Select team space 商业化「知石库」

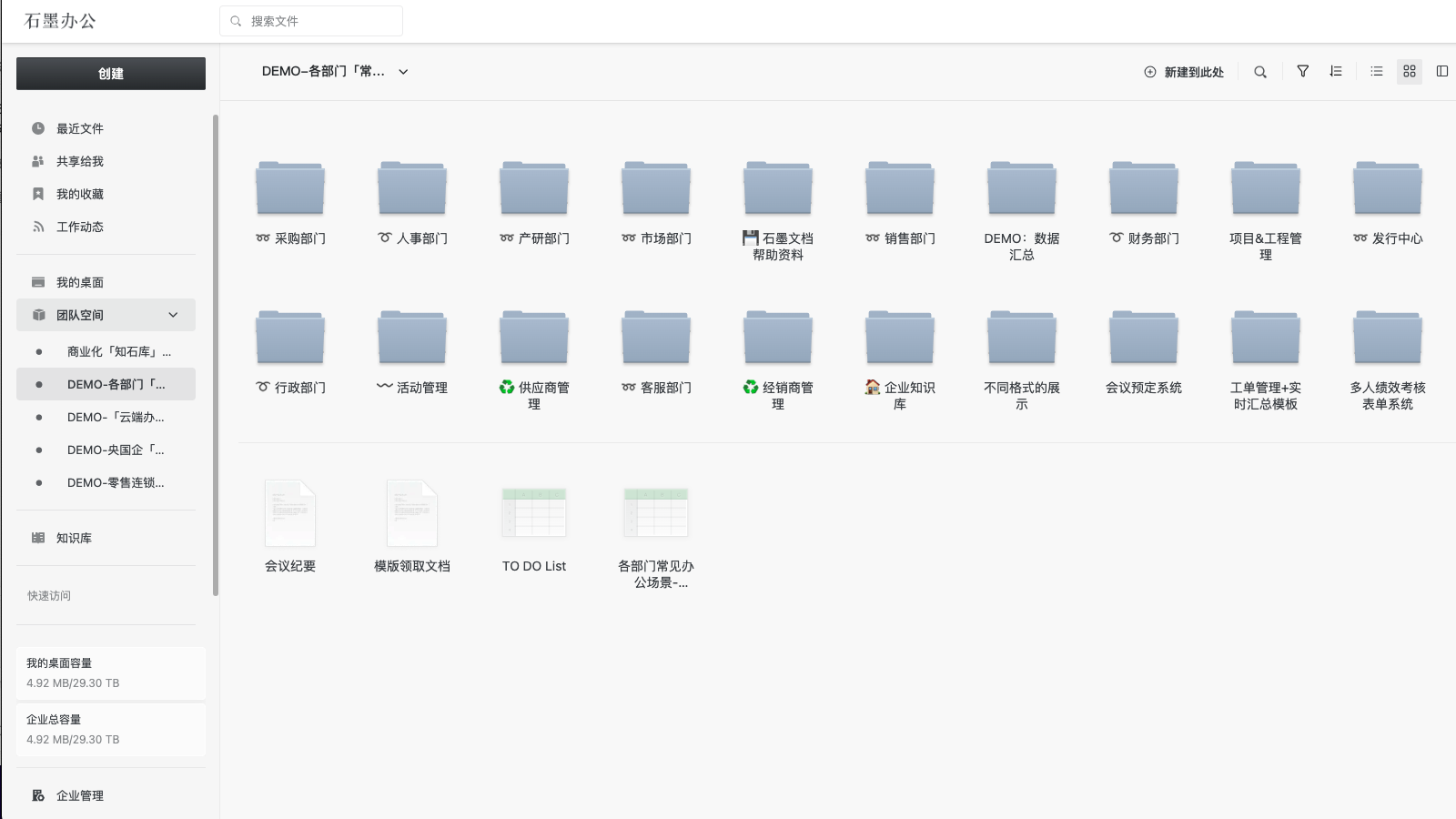(x=106, y=351)
